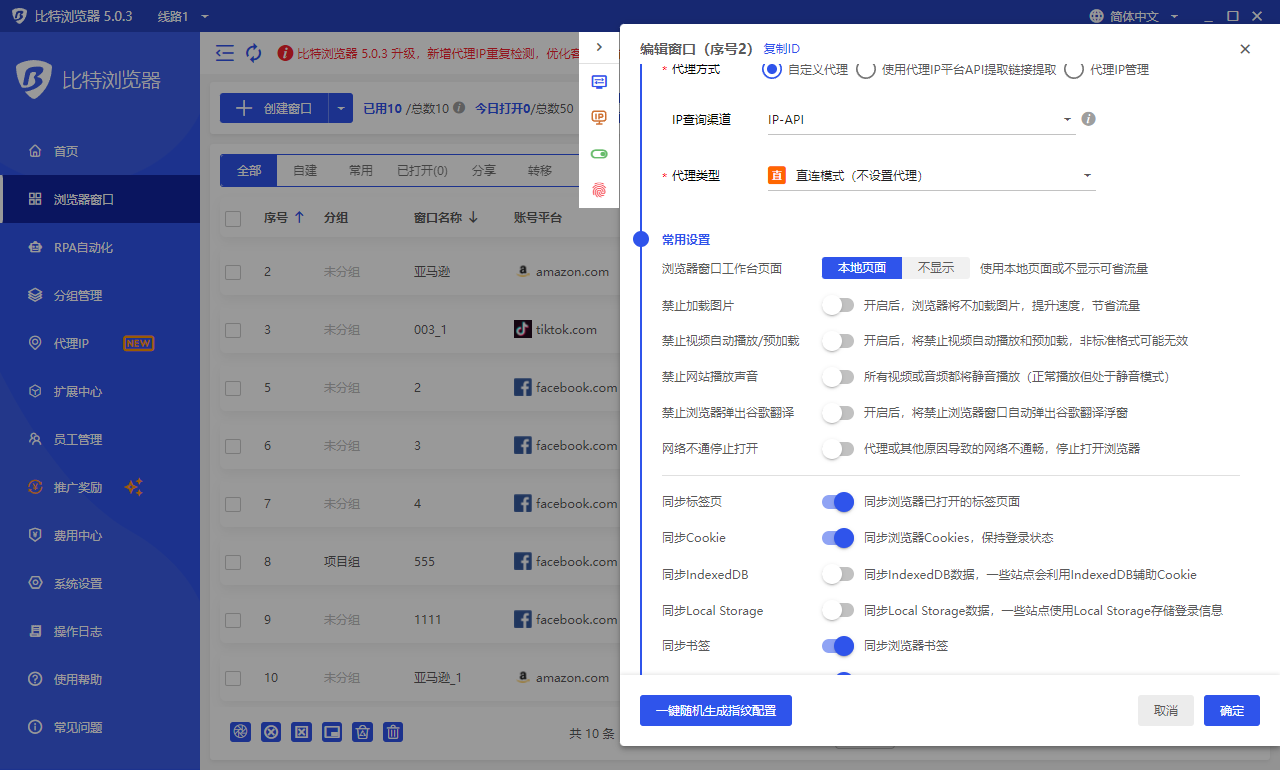Click the sync-display icon at top of right strip

pos(599,83)
